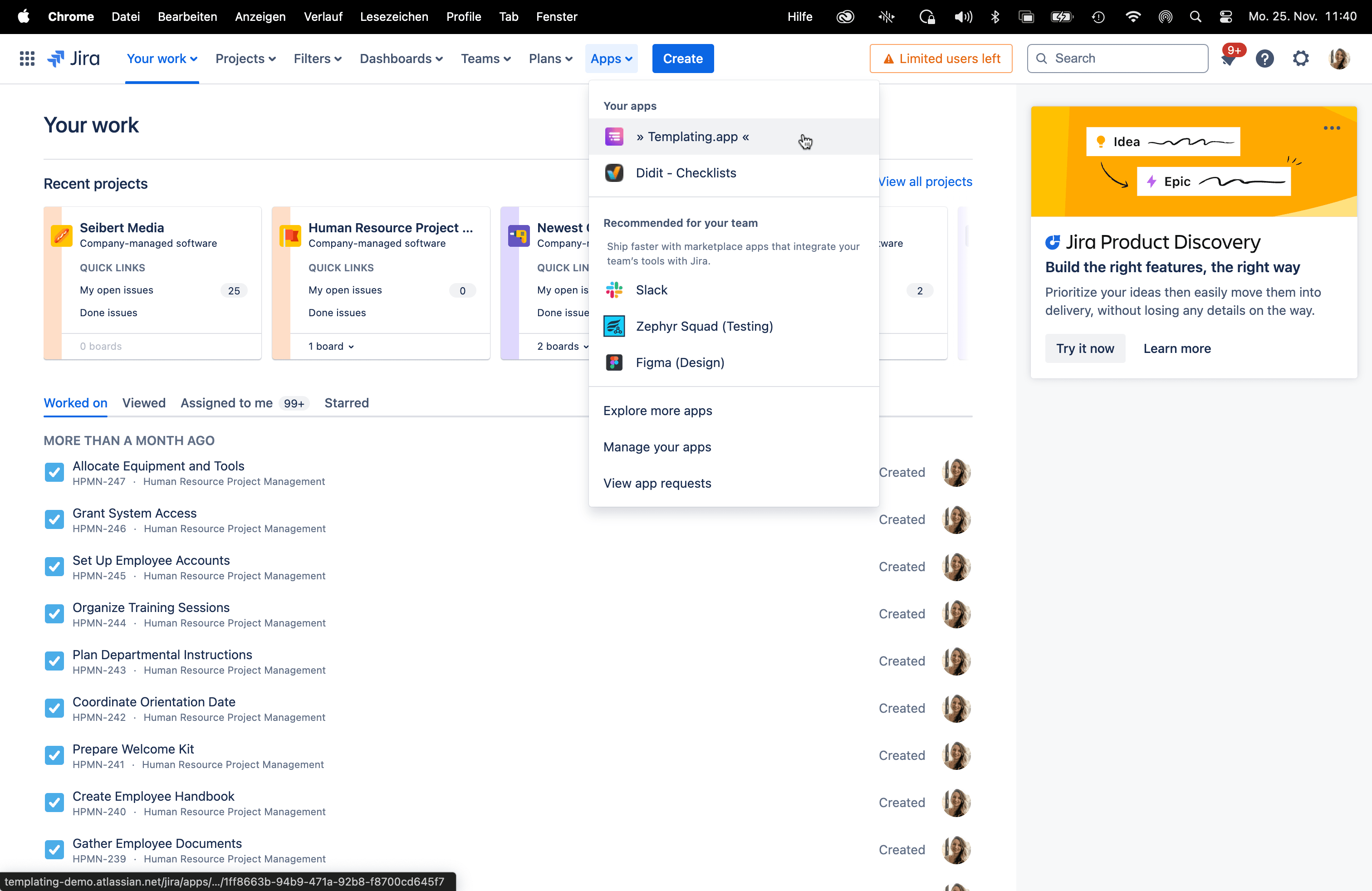This screenshot has height=891, width=1372.
Task: Open the app switcher grid icon
Action: (27, 58)
